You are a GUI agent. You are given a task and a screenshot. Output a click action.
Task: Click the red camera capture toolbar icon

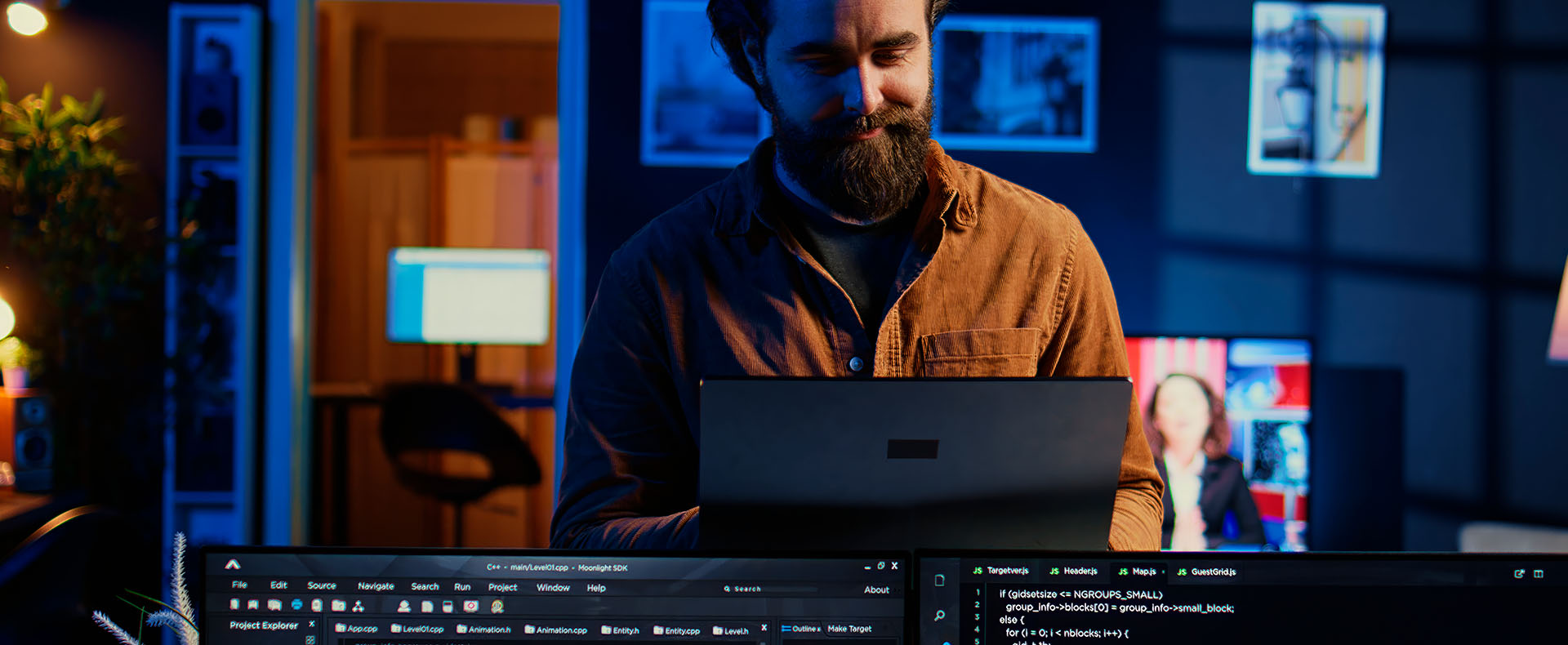click(470, 606)
